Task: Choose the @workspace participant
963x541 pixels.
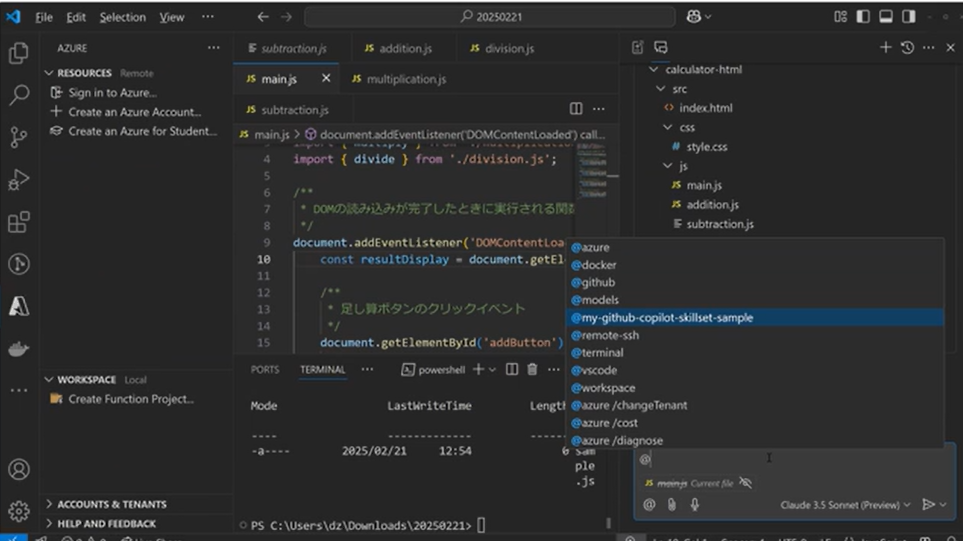Action: (754, 388)
